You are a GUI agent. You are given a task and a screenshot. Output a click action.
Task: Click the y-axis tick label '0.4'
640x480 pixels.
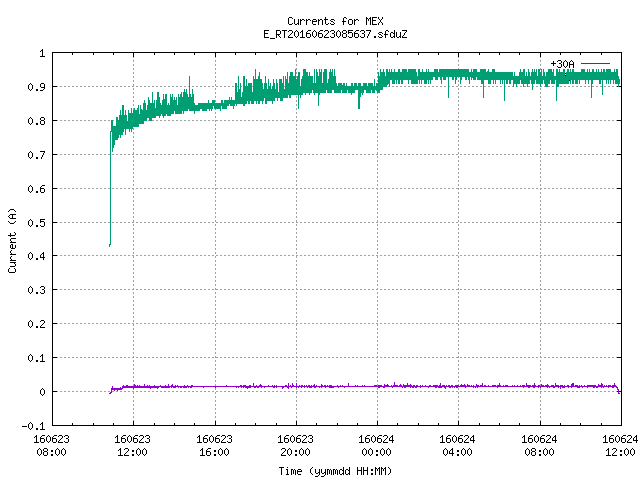coord(36,256)
